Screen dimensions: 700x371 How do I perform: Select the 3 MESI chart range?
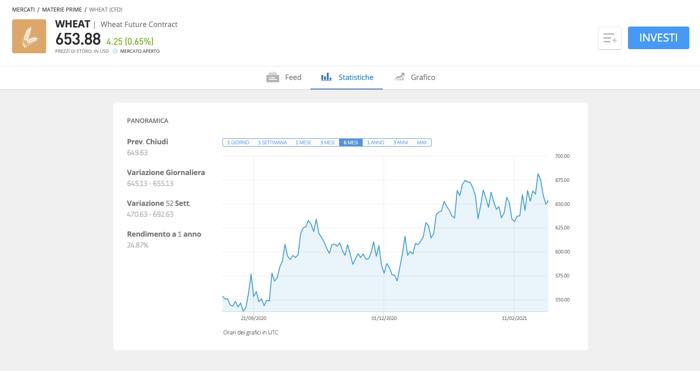pyautogui.click(x=327, y=142)
